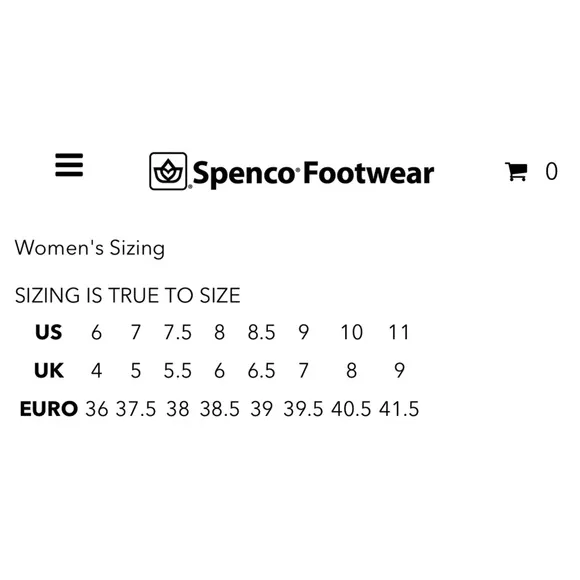Select US size 7.5 cell

(x=178, y=332)
